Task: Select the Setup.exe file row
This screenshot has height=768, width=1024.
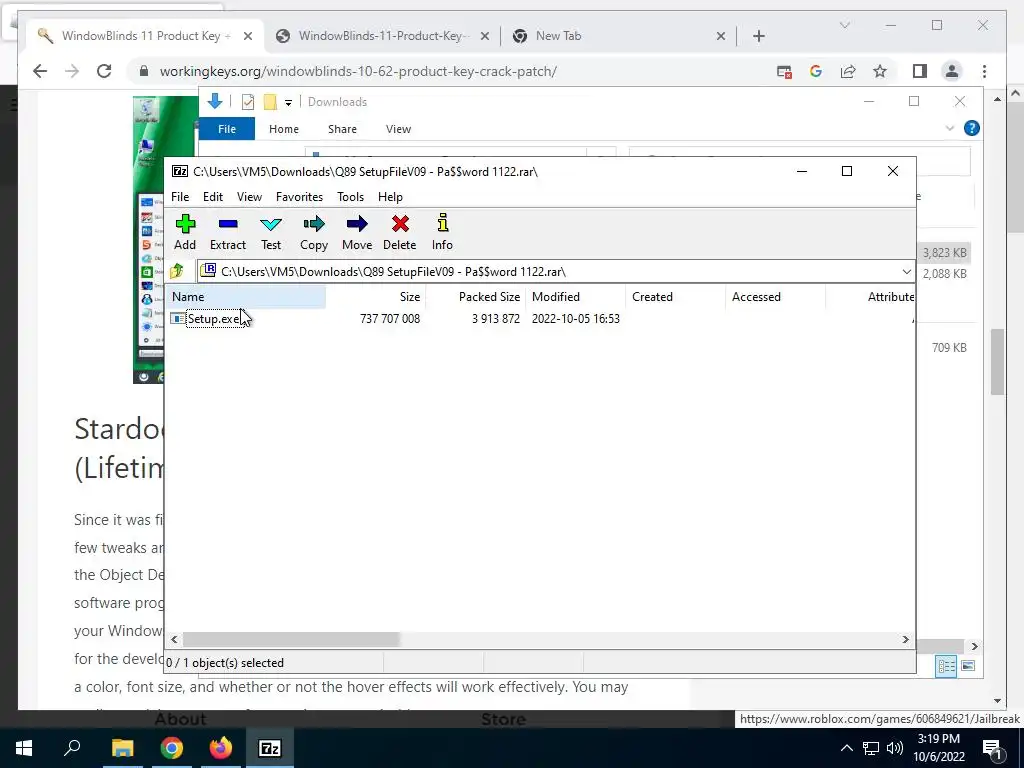Action: (x=540, y=319)
